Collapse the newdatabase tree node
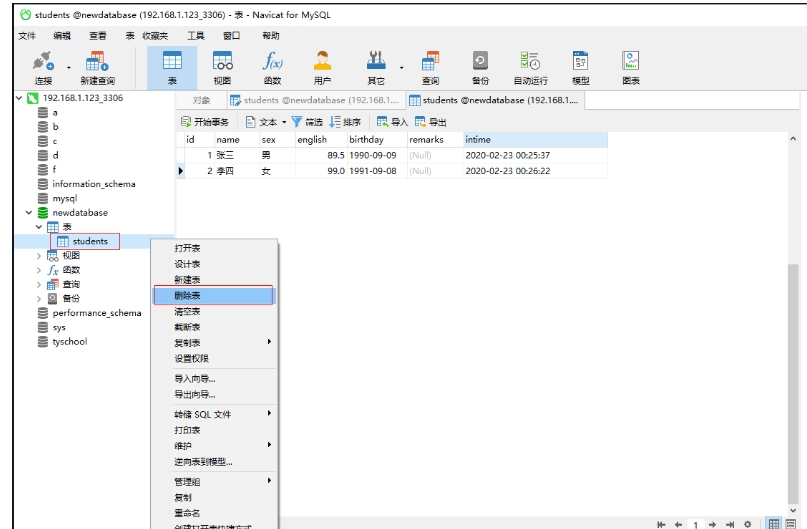 (28, 213)
